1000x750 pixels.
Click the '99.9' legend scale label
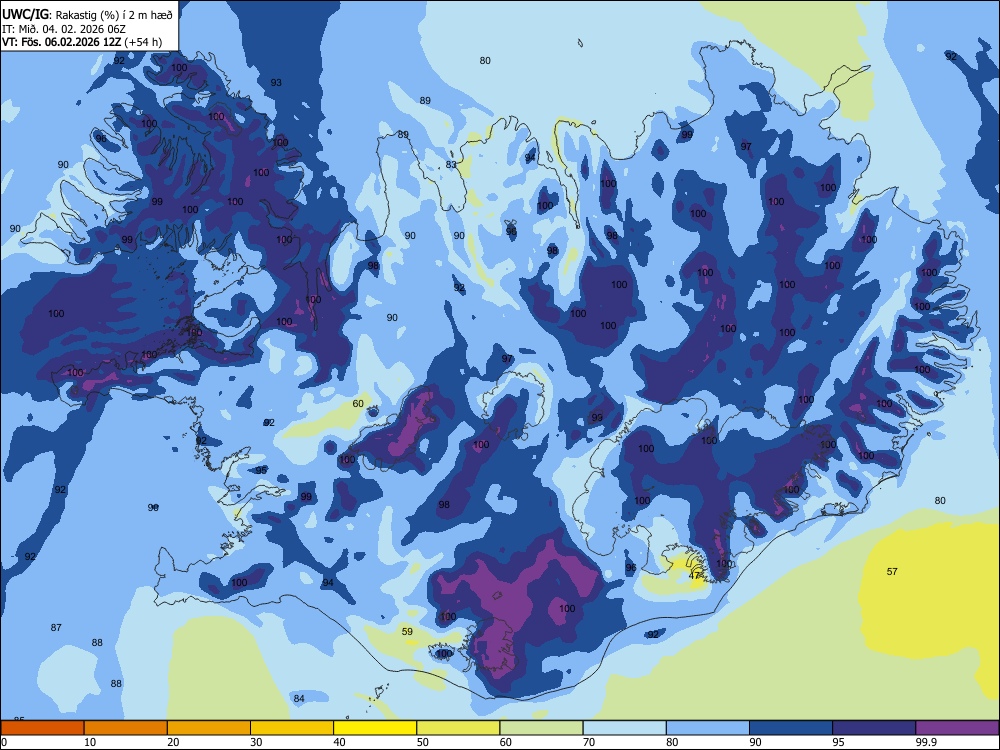pos(926,742)
